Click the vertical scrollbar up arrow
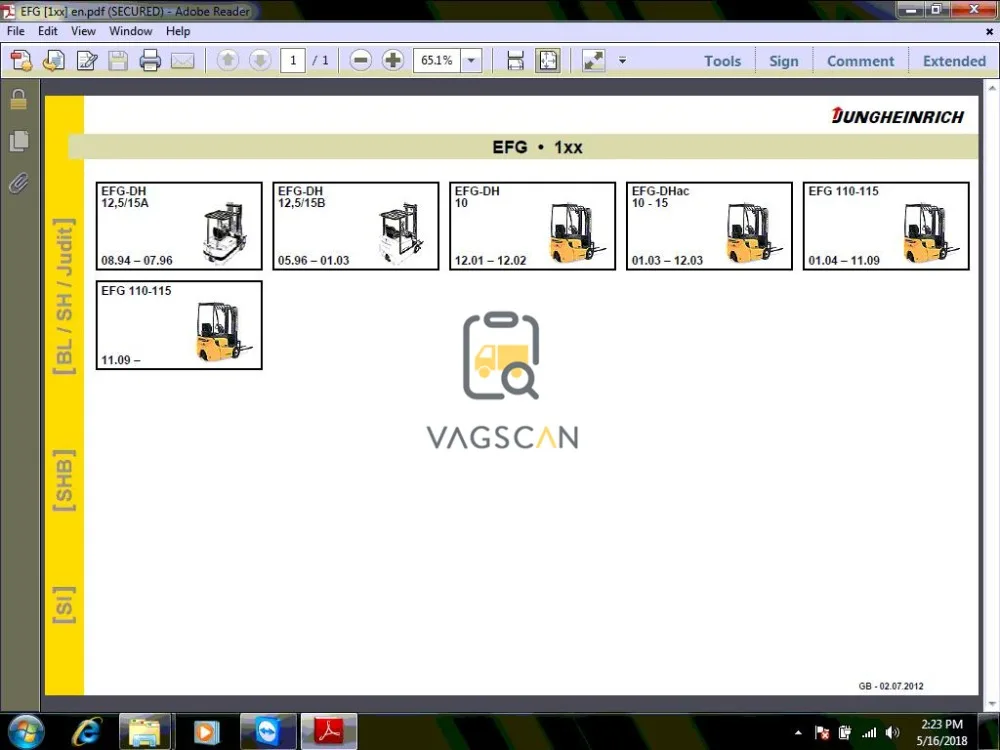This screenshot has width=1000, height=750. point(992,88)
